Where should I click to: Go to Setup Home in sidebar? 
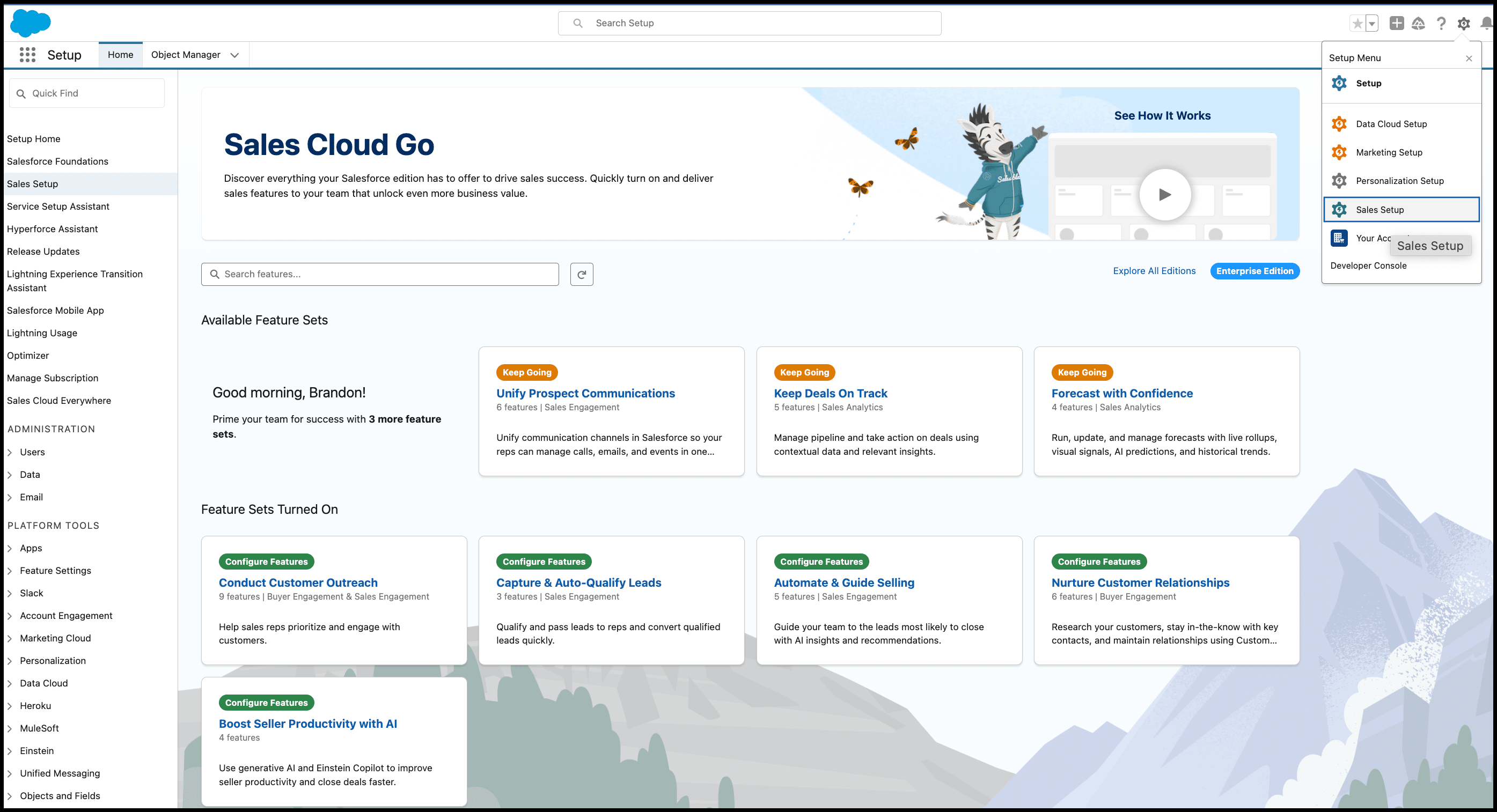click(34, 139)
